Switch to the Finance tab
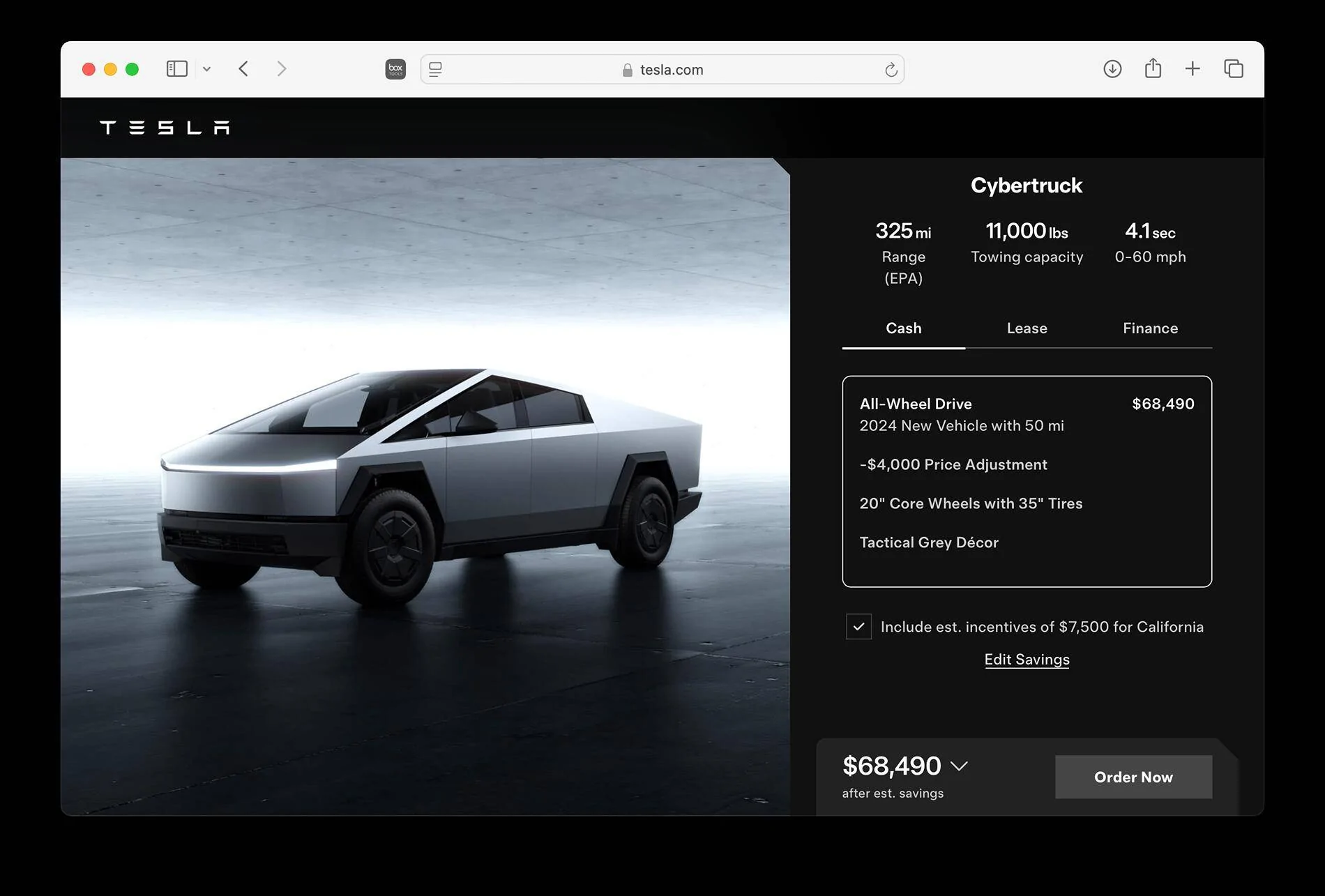1325x896 pixels. 1150,328
